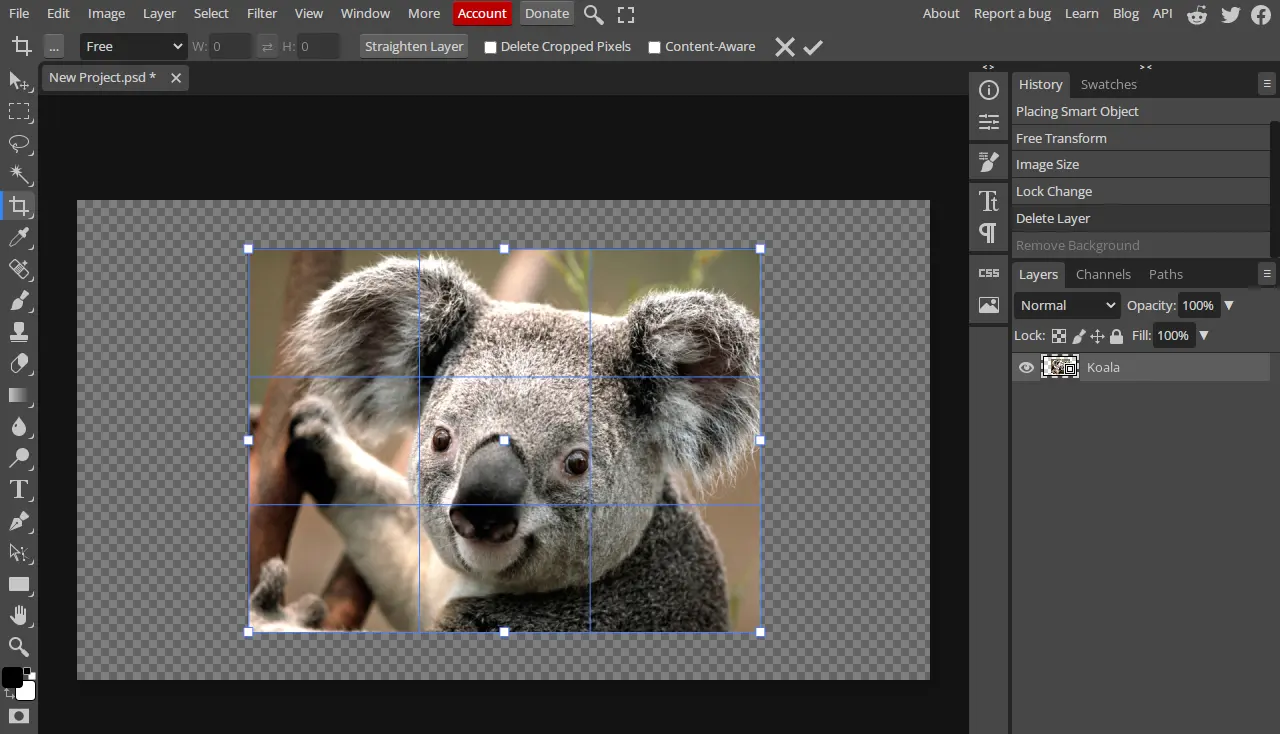The width and height of the screenshot is (1280, 734).
Task: Open Layers panel menu
Action: [x=1267, y=274]
